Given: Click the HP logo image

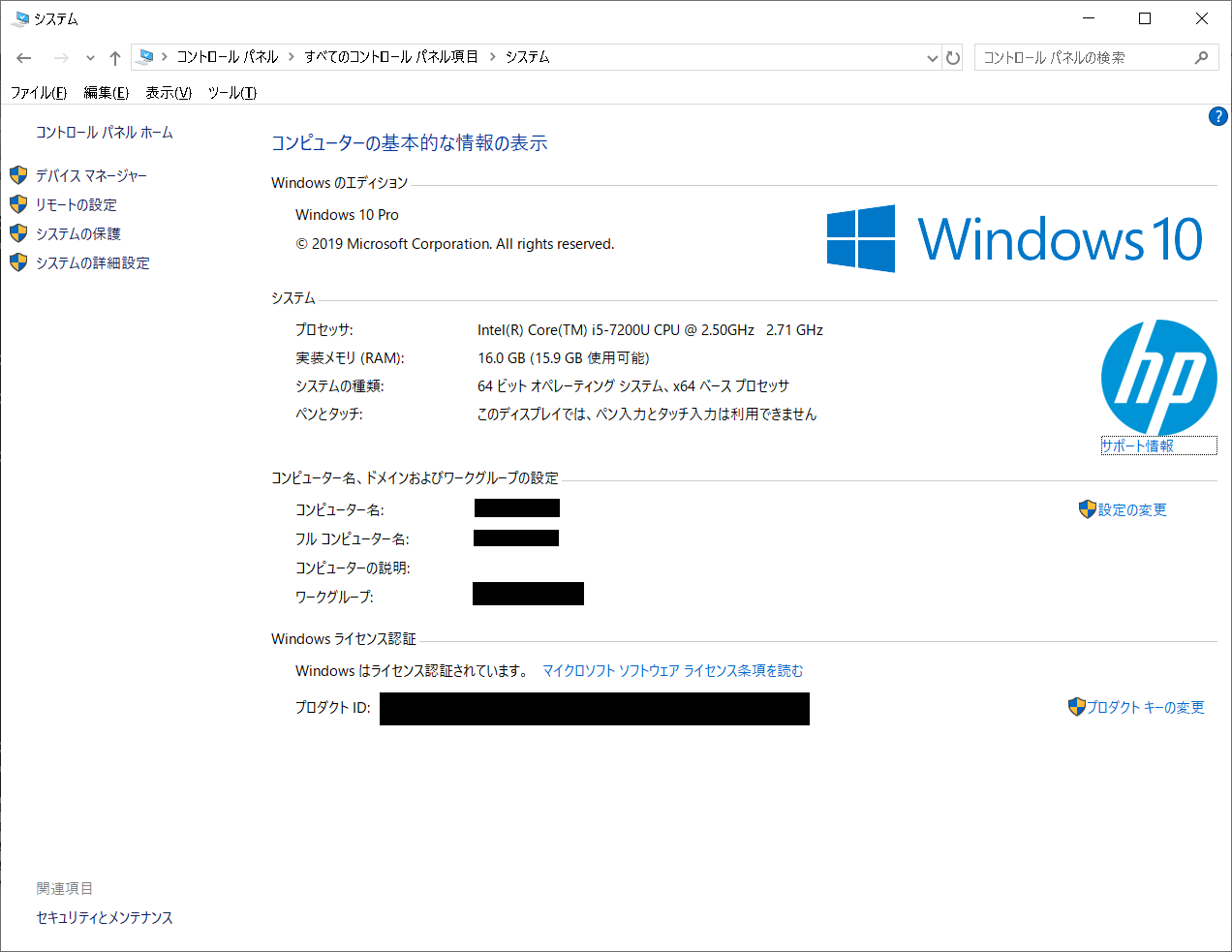Looking at the screenshot, I should (x=1159, y=378).
